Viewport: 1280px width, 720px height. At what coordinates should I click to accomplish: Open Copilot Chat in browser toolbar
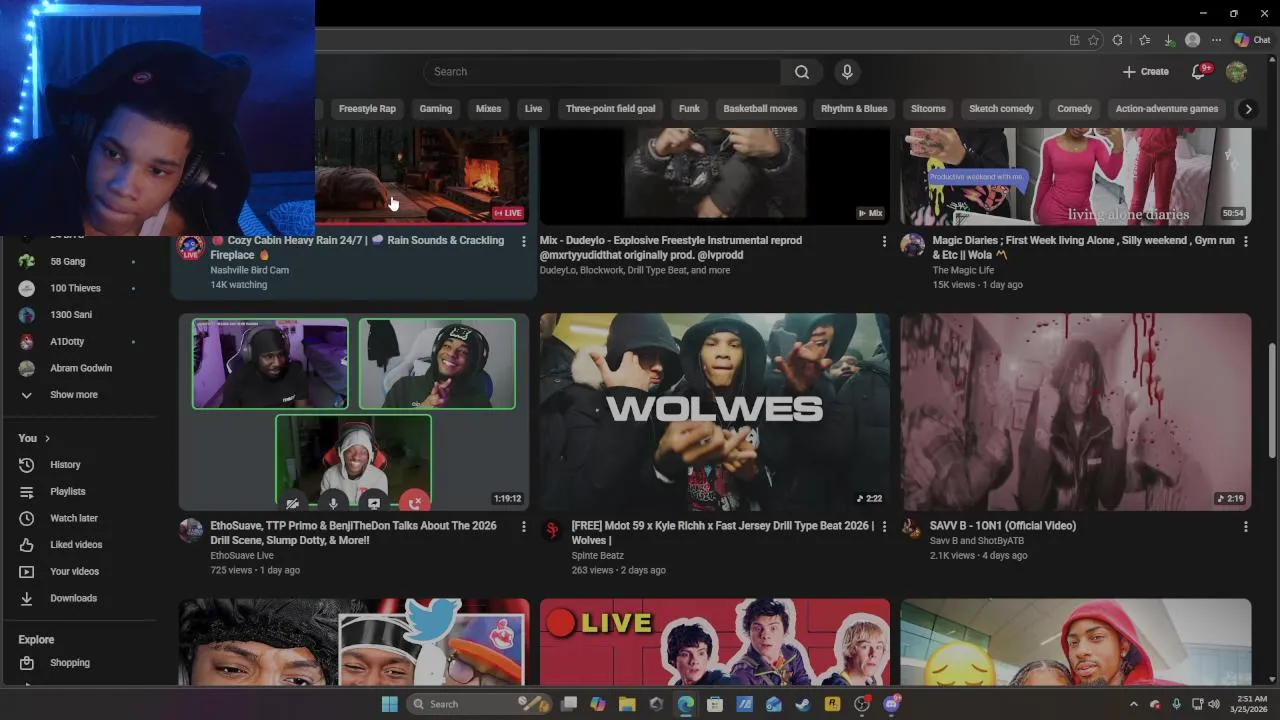[x=1252, y=40]
